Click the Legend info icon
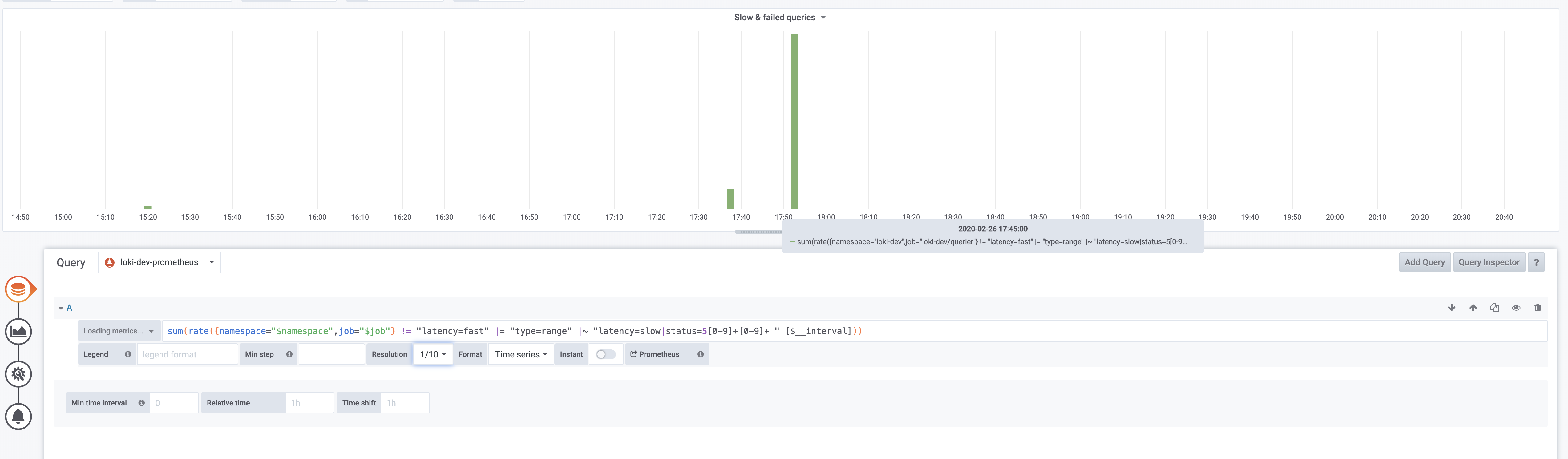Screen dimensions: 1568x459 point(128,354)
